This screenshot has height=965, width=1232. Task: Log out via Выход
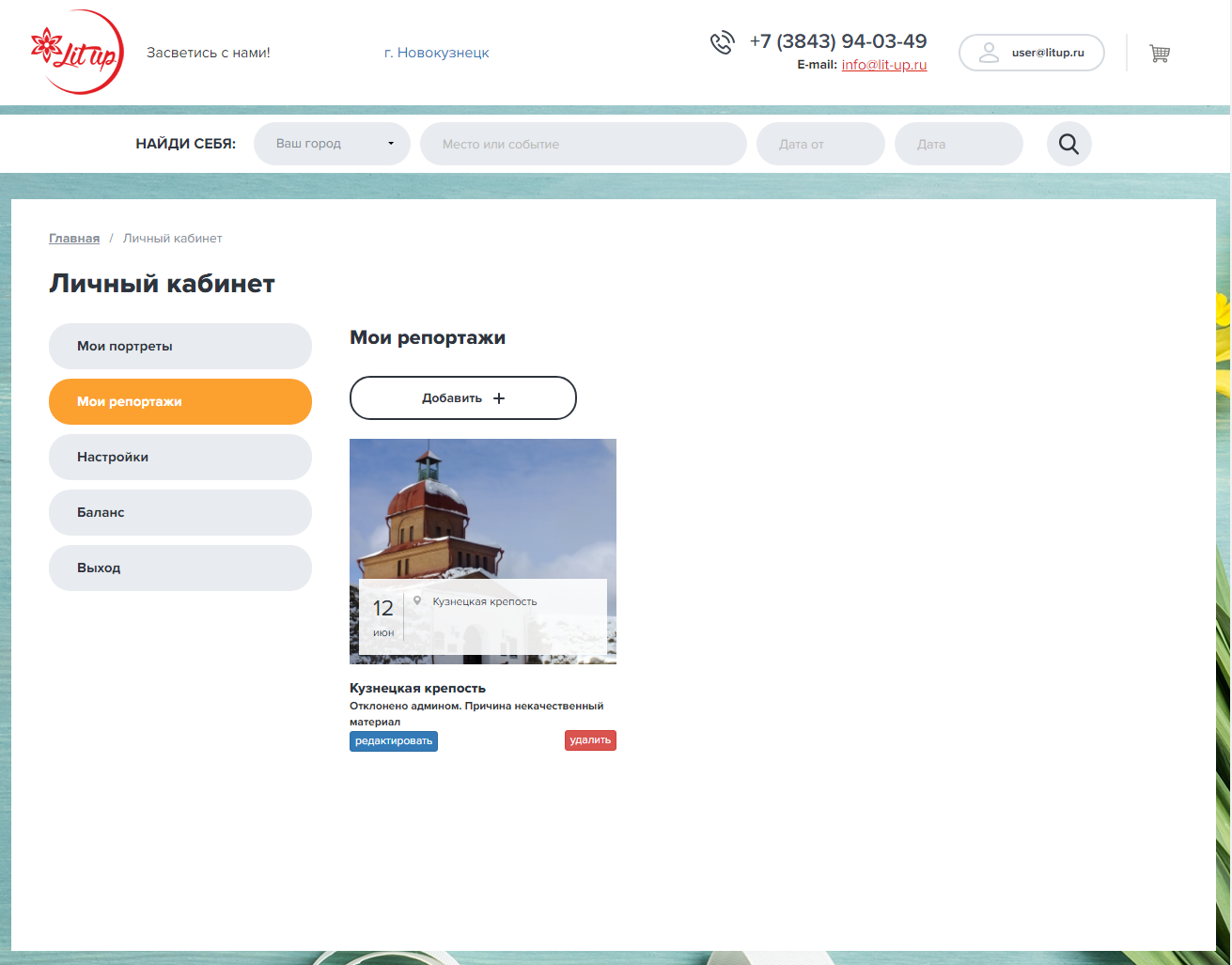point(180,568)
